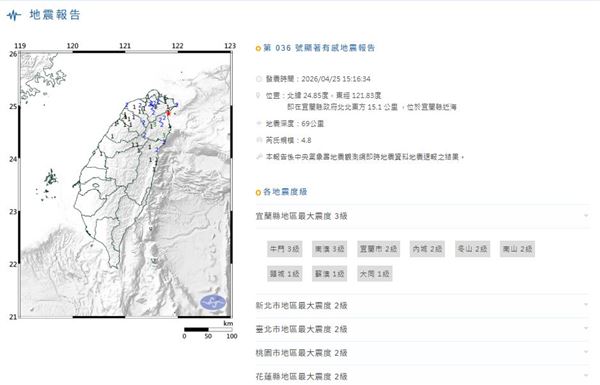Click the magnitude icon beside 芮氏規模

[259, 140]
